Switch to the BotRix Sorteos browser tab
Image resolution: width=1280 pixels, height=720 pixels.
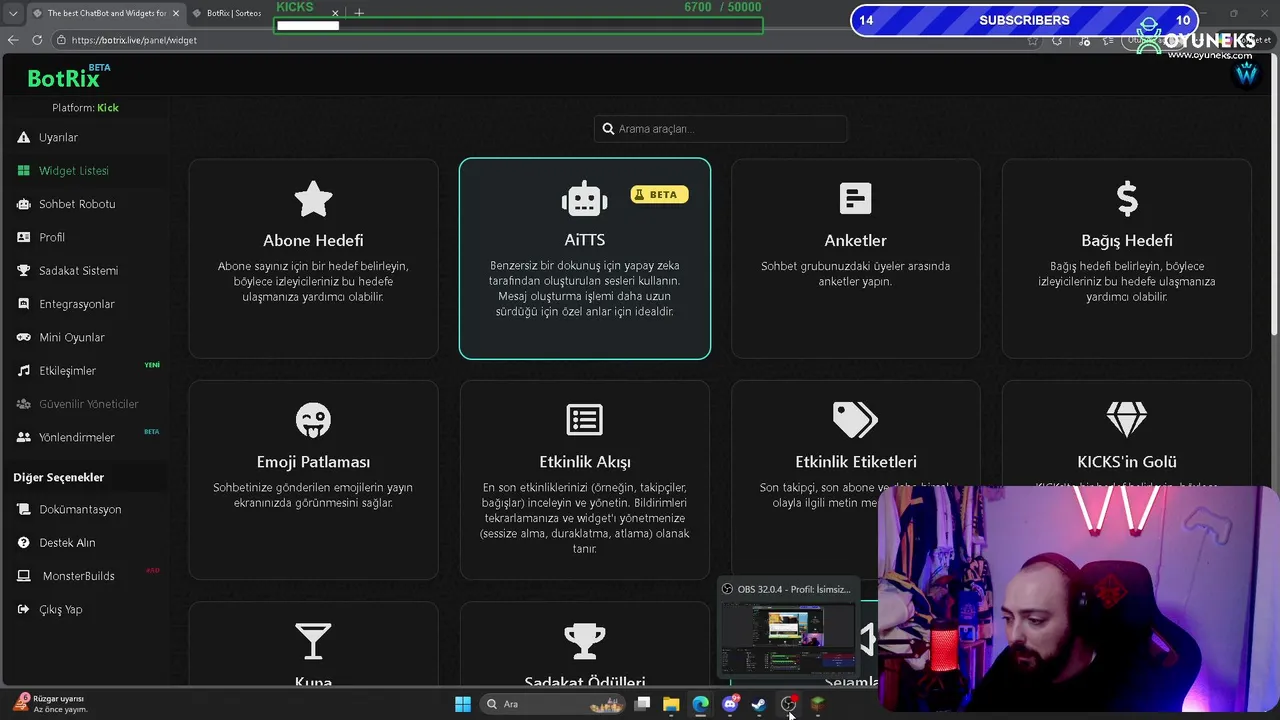click(x=232, y=13)
